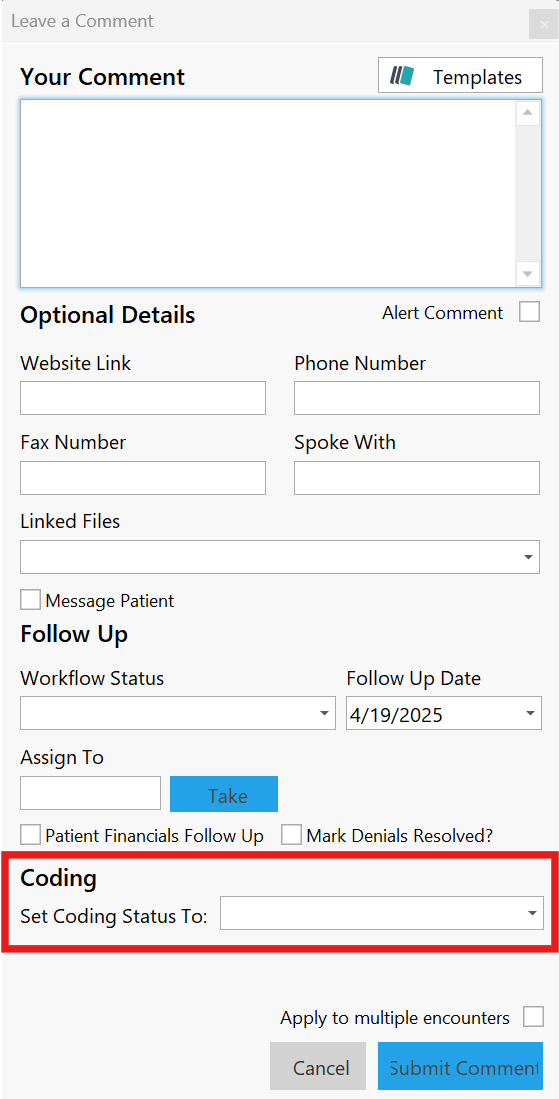The image size is (559, 1099).
Task: Tick Patient Financials Follow Up checkbox
Action: coord(31,835)
